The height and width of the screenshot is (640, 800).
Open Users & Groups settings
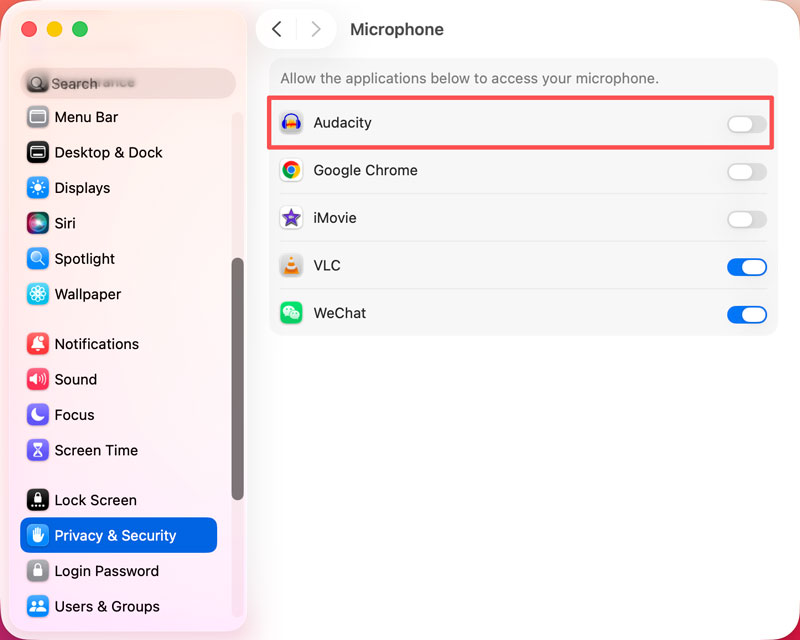[x=106, y=606]
